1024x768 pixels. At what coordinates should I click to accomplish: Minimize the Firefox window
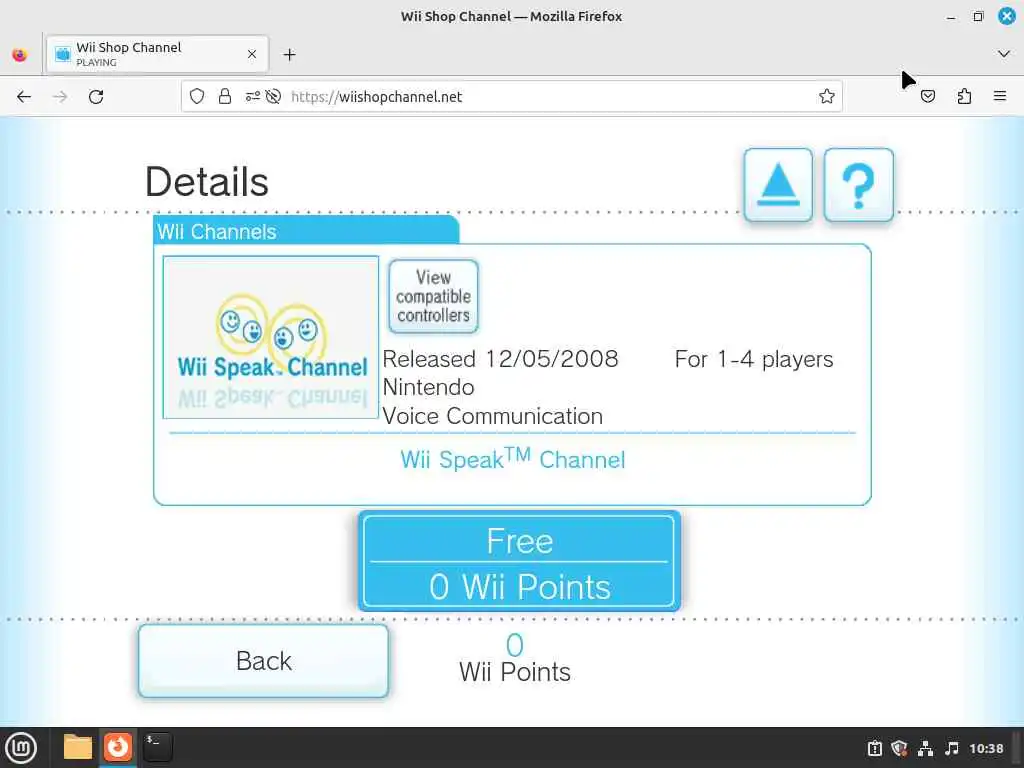click(x=951, y=17)
